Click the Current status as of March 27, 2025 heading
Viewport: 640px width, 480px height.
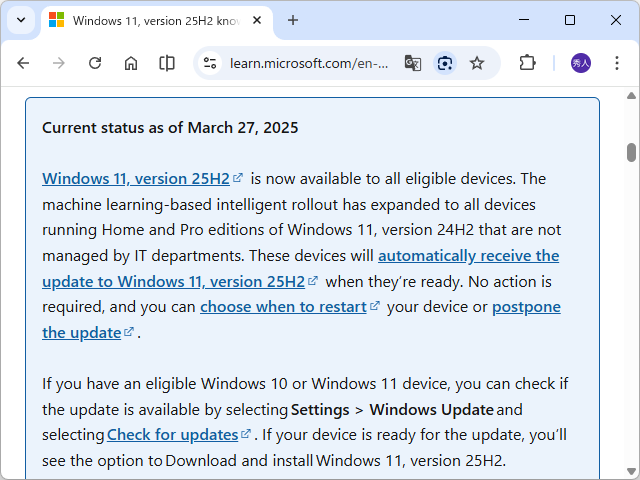coord(170,128)
